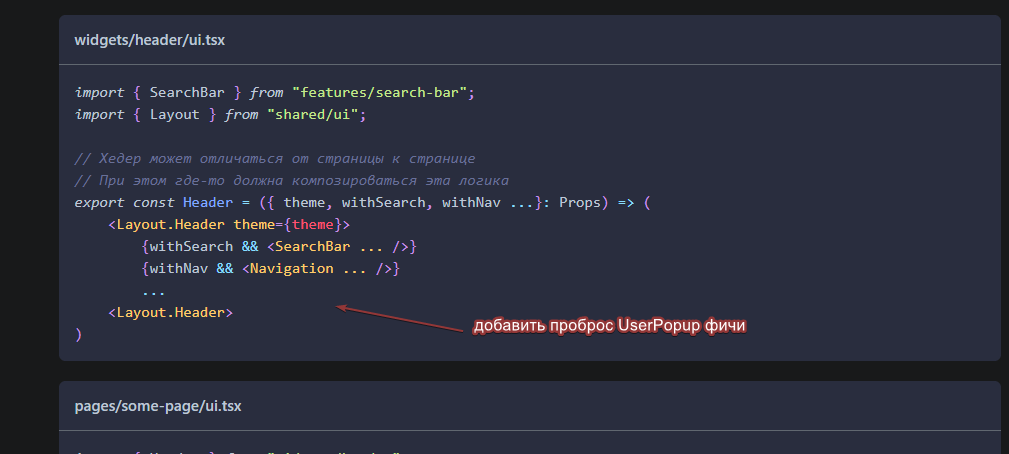This screenshot has height=454, width=1009.
Task: Click the red theme value inside braces
Action: (313, 224)
